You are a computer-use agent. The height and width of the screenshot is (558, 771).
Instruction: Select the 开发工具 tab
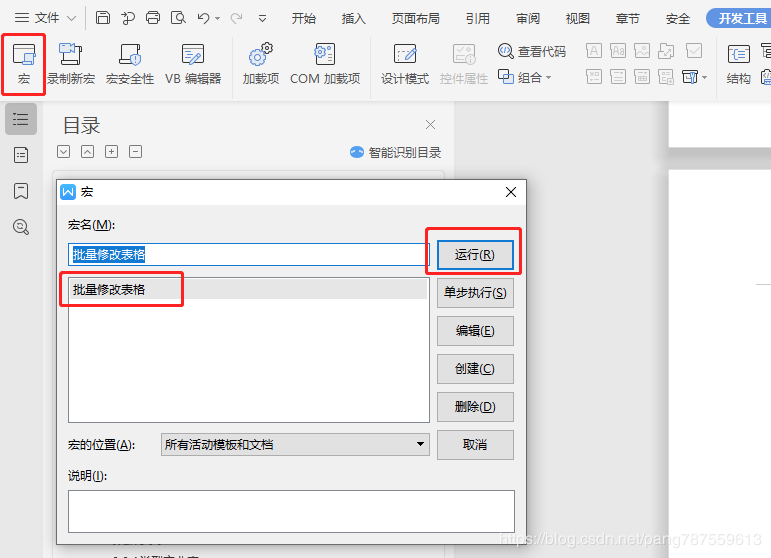(x=740, y=19)
